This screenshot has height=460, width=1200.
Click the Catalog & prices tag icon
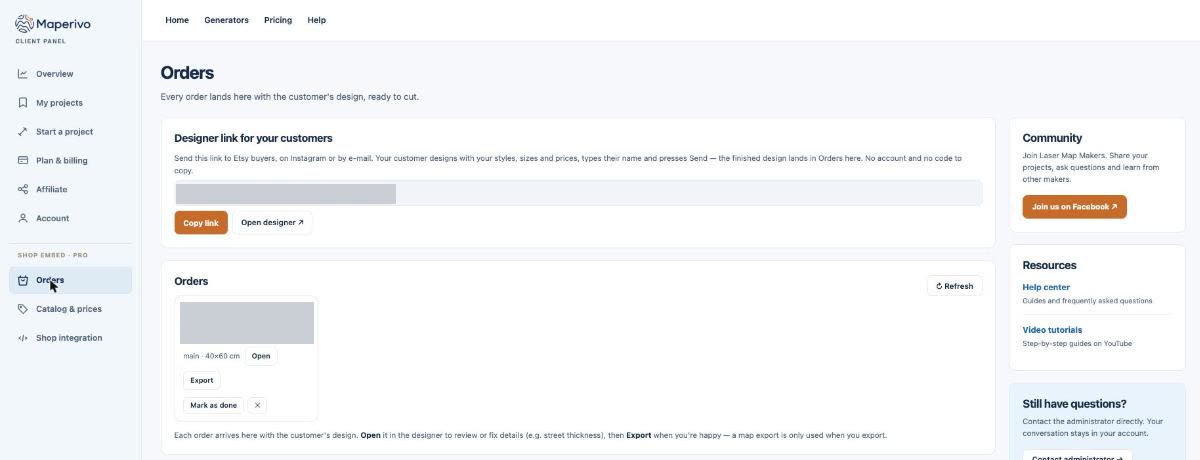pyautogui.click(x=23, y=309)
